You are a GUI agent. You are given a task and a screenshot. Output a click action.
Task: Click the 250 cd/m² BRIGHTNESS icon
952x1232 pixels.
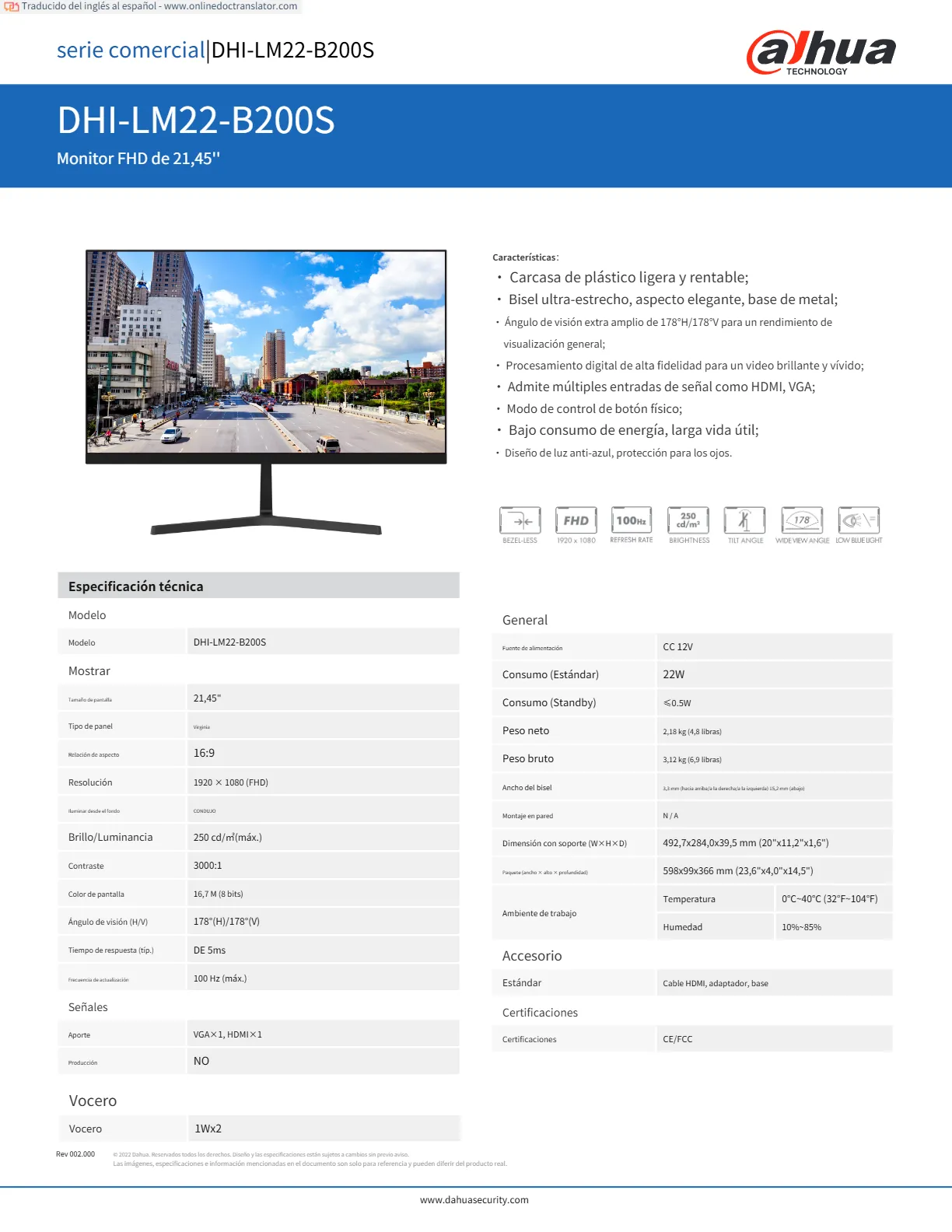coord(689,525)
